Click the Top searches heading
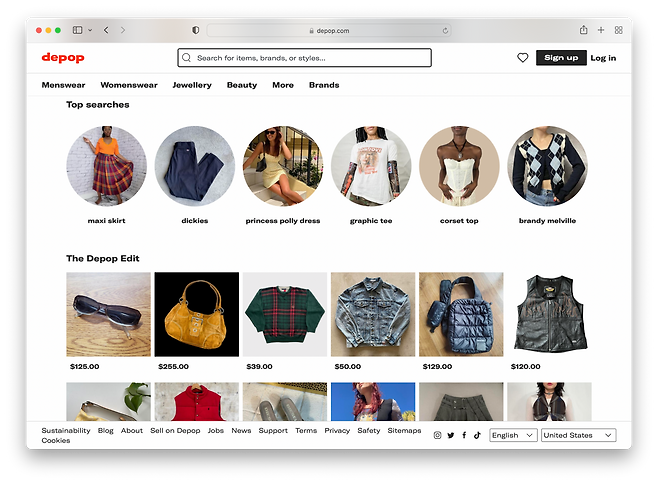The image size is (658, 484). [x=98, y=105]
